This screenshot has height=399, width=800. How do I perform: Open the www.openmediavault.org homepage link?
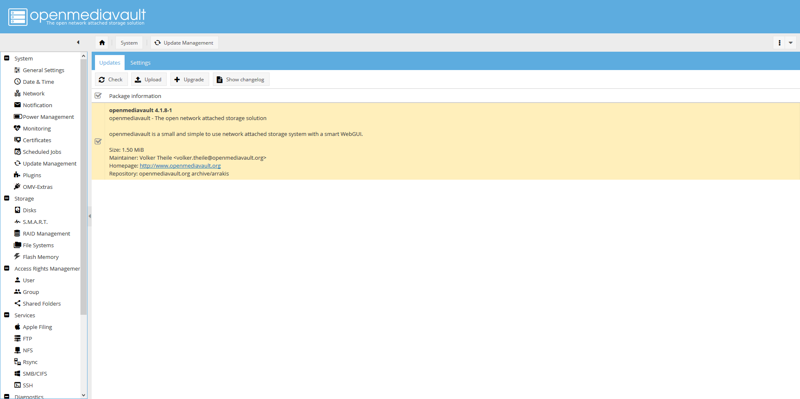coord(180,166)
